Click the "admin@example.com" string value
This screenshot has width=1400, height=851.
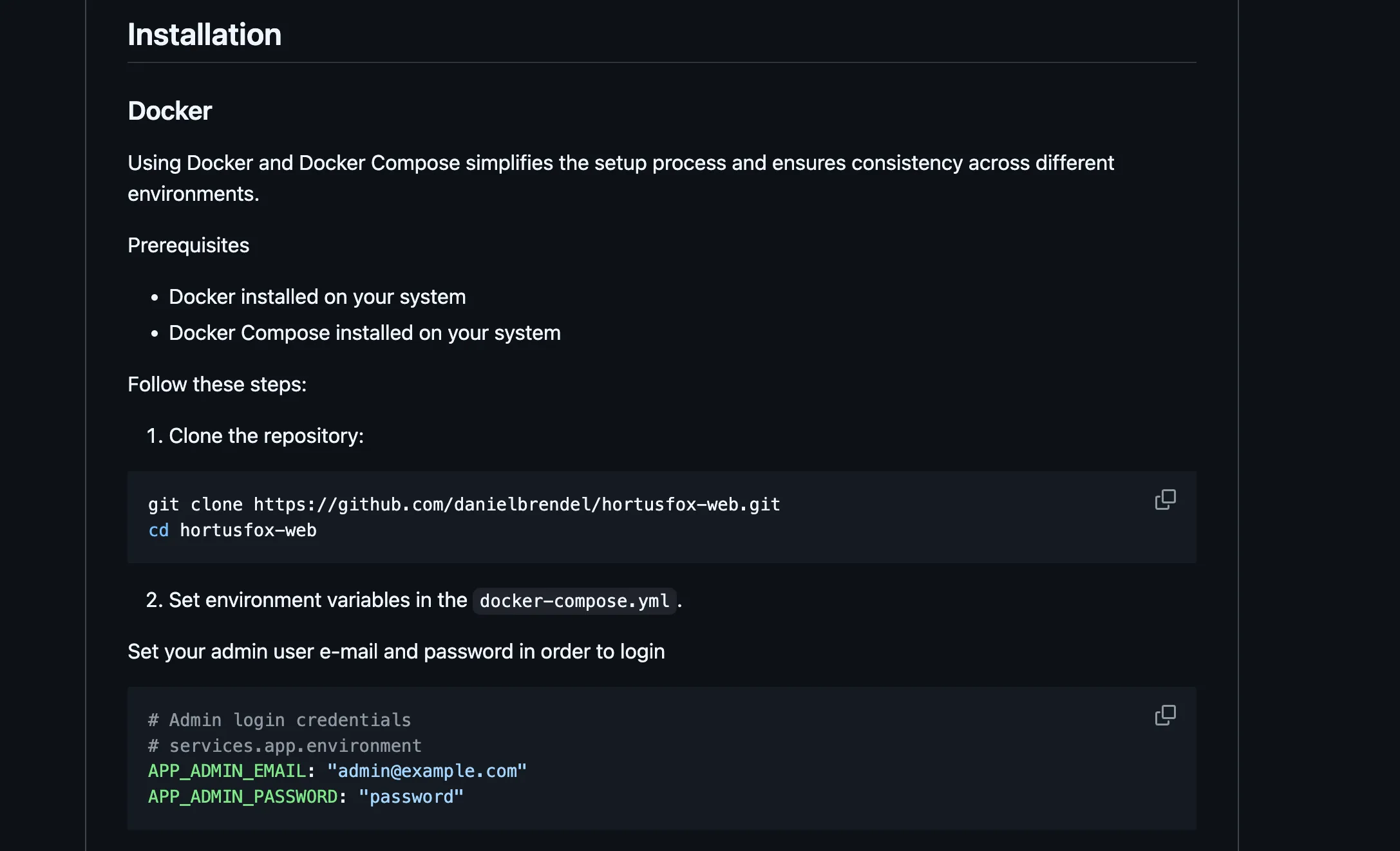pyautogui.click(x=426, y=771)
